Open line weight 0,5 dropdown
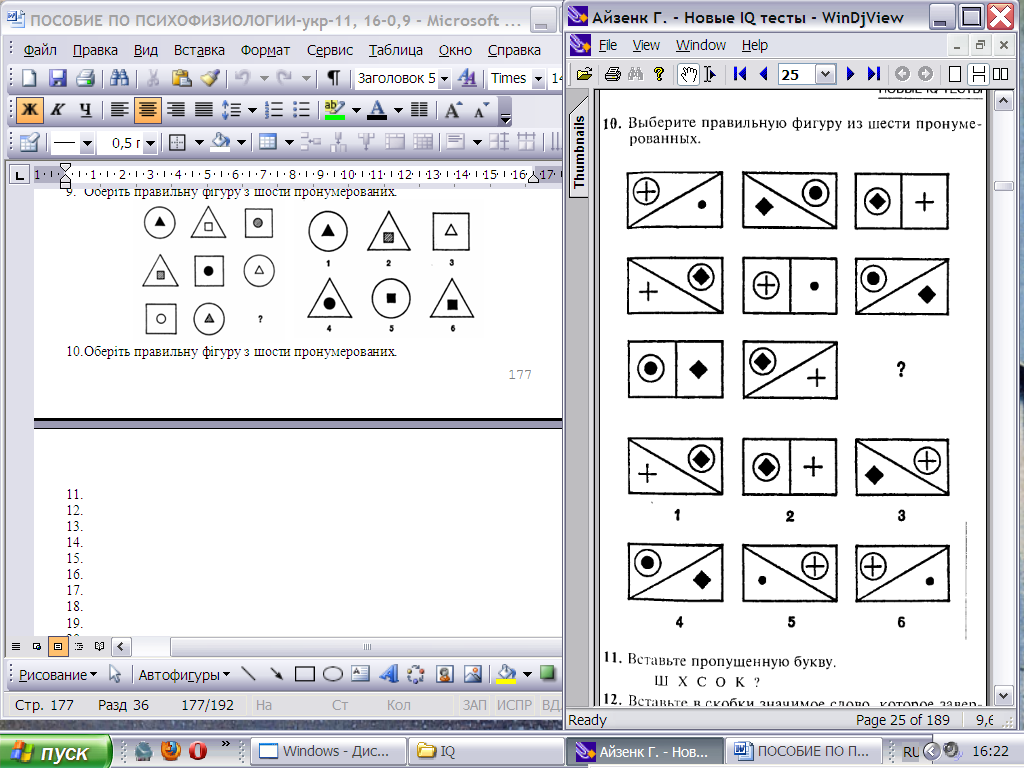This screenshot has height=768, width=1024. pos(150,142)
